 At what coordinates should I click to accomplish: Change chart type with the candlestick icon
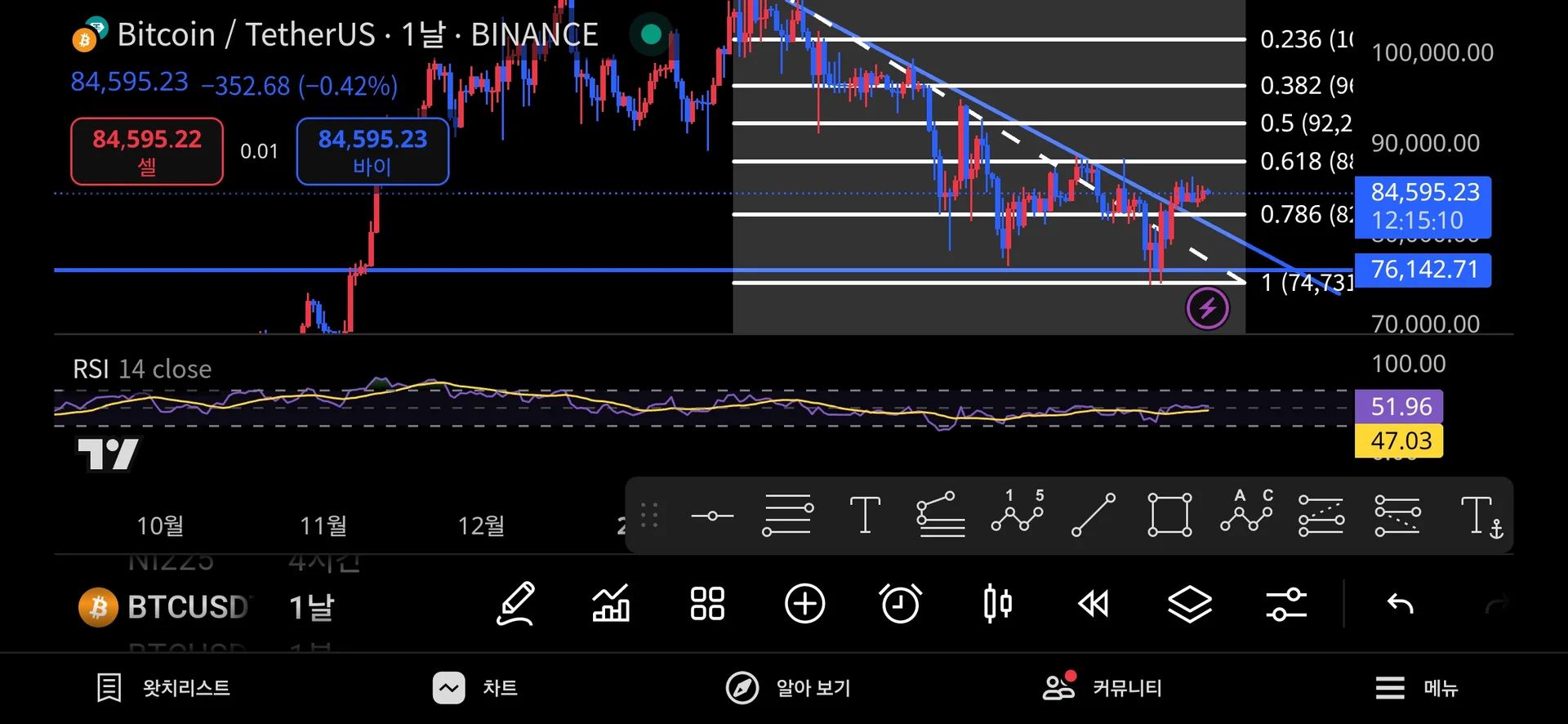click(x=997, y=605)
